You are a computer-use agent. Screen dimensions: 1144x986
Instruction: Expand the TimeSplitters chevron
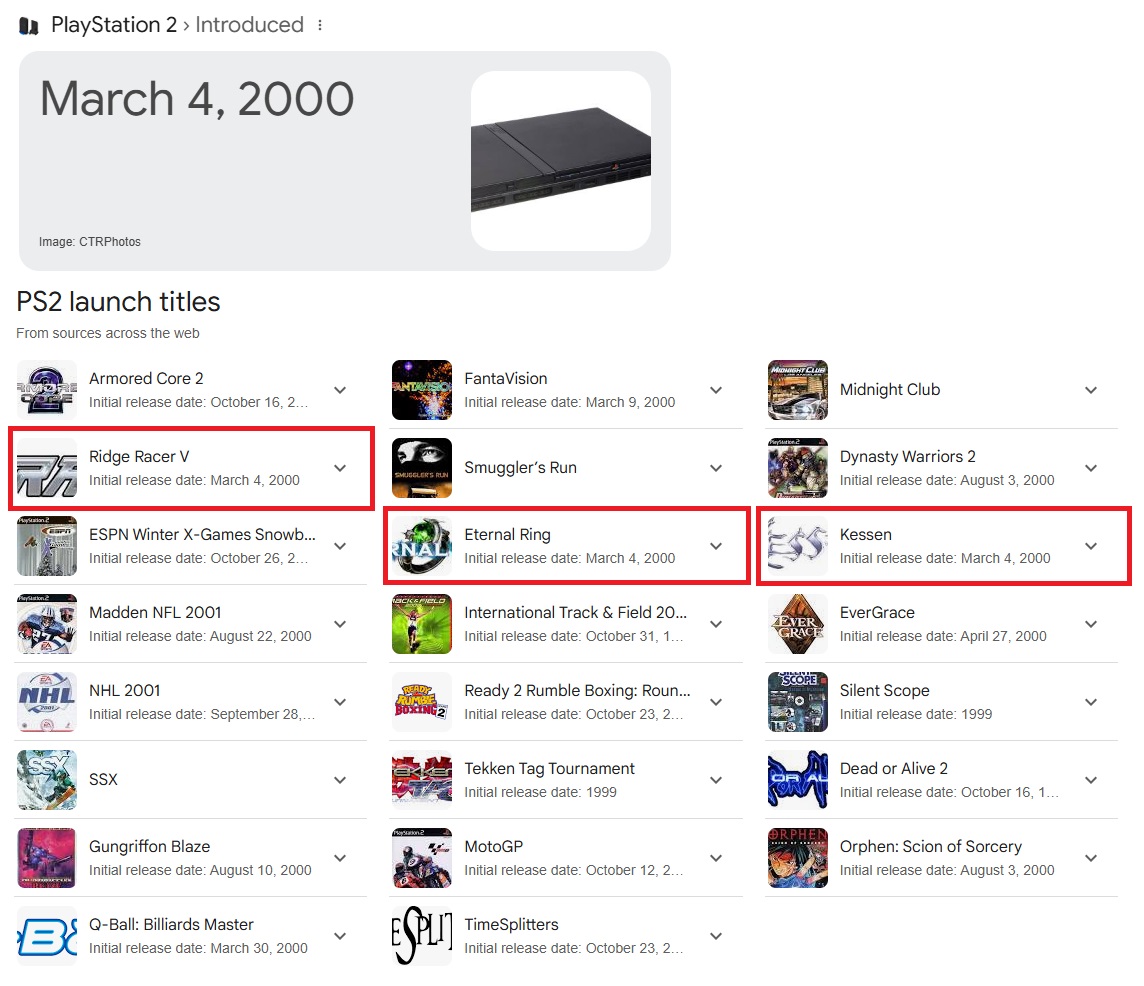click(716, 937)
